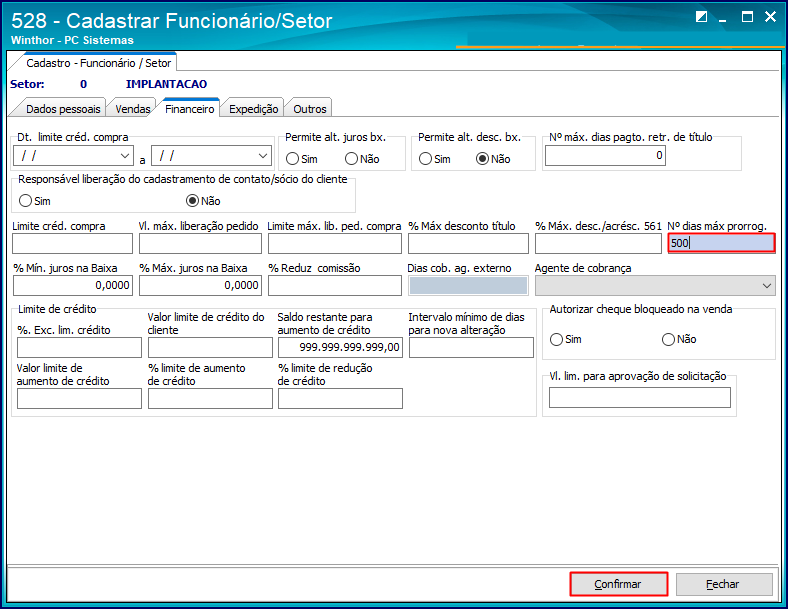Expand the start date of Dt. limite créd. compra
Image resolution: width=788 pixels, height=609 pixels.
tap(125, 156)
